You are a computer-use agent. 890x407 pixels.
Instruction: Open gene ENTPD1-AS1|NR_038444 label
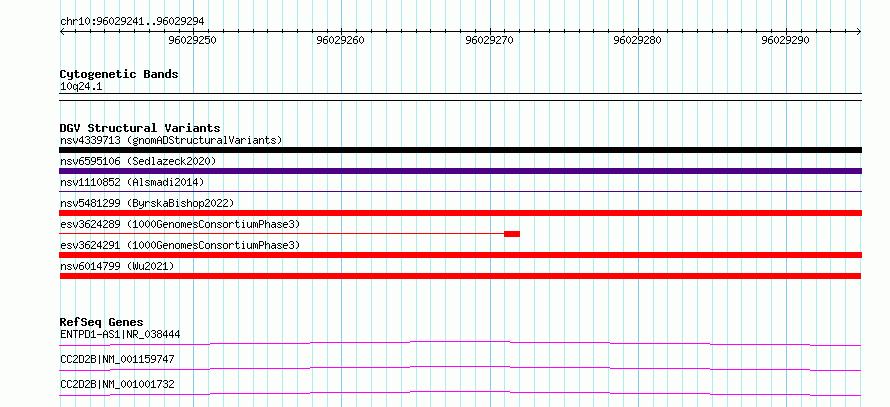(x=120, y=334)
